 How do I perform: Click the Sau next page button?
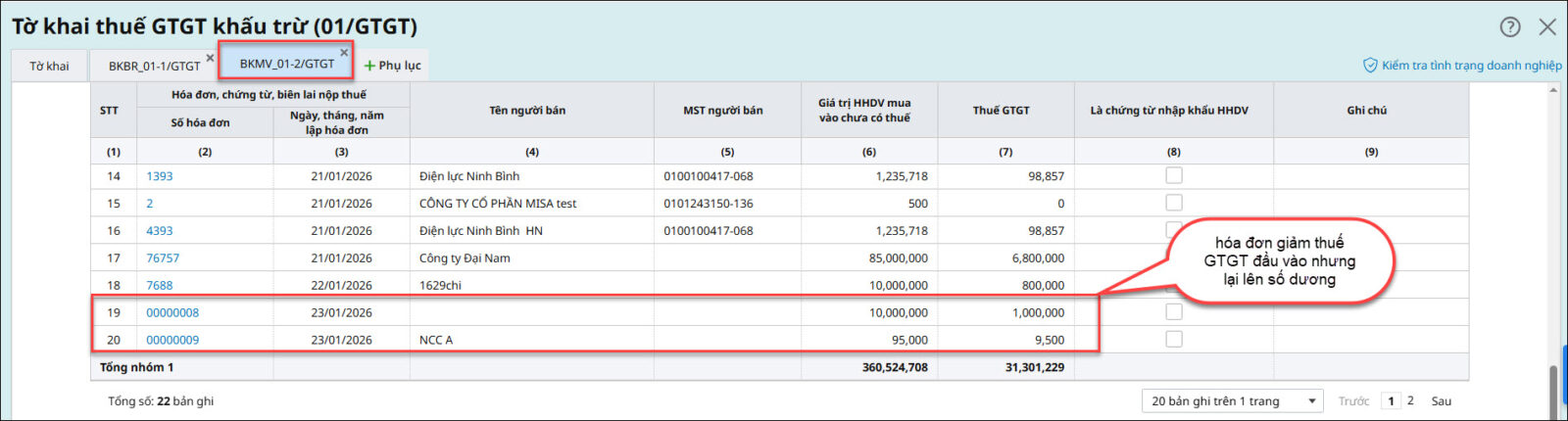(1441, 401)
